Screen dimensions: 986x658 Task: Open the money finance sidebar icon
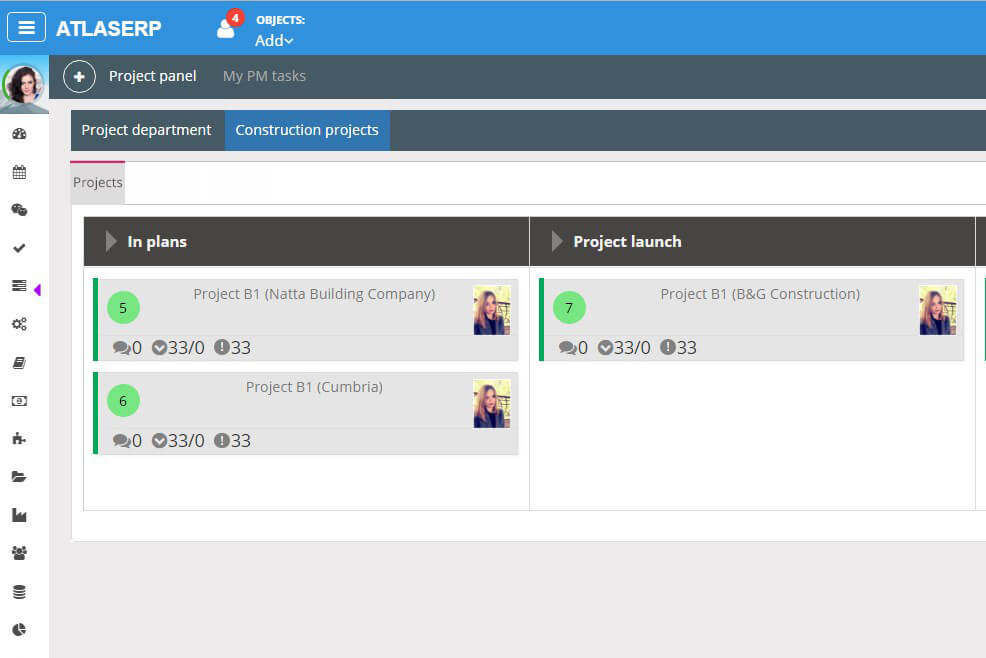click(19, 401)
